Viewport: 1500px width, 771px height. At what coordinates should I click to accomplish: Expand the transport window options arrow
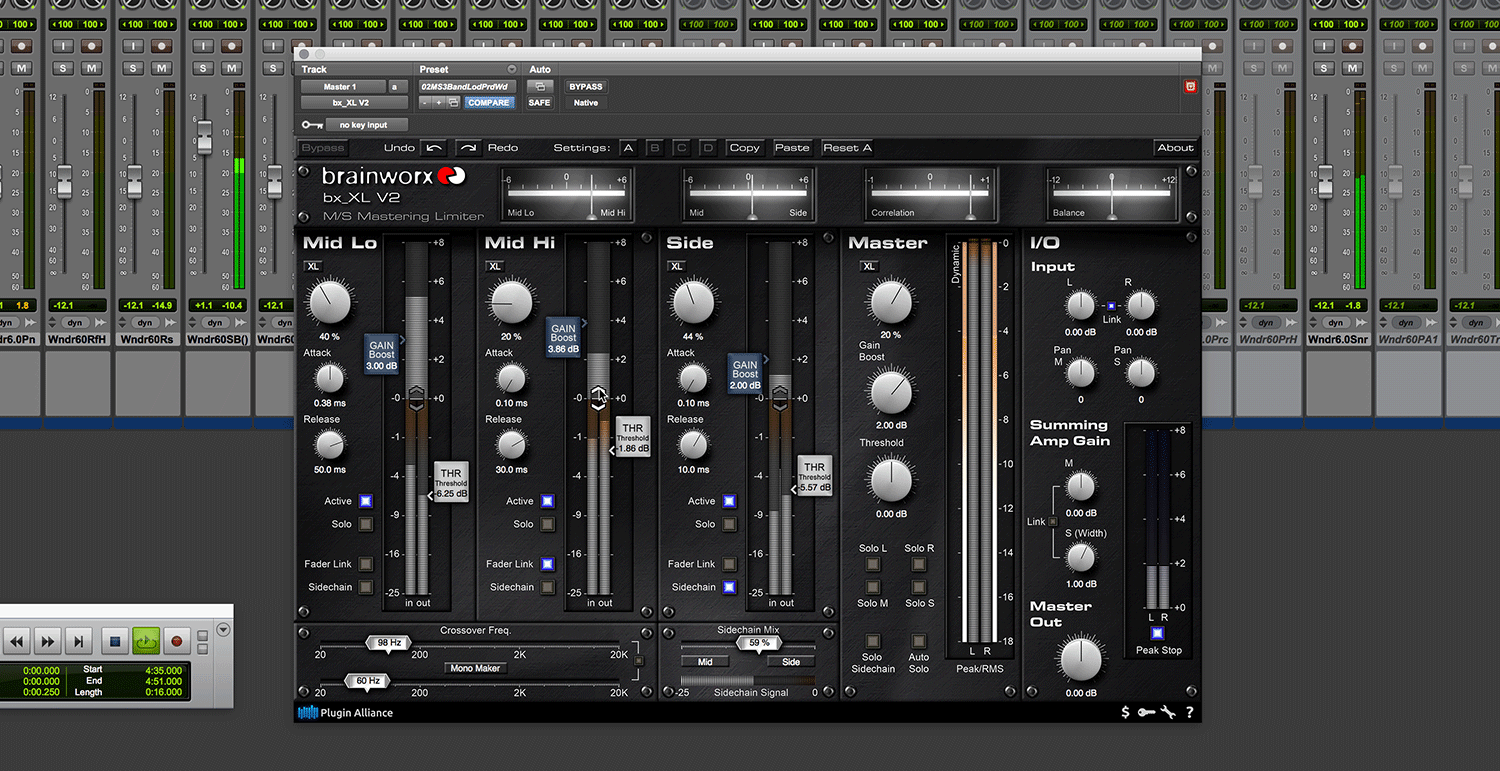coord(224,630)
